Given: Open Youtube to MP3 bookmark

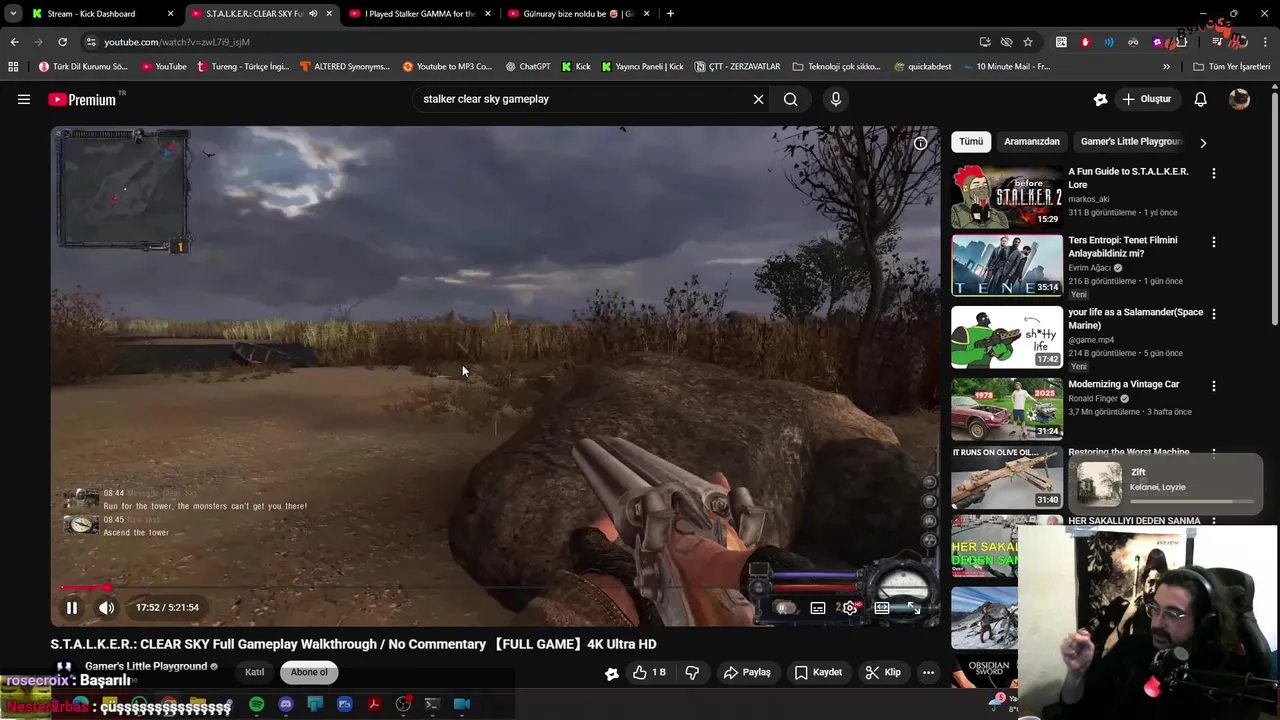Looking at the screenshot, I should (447, 67).
